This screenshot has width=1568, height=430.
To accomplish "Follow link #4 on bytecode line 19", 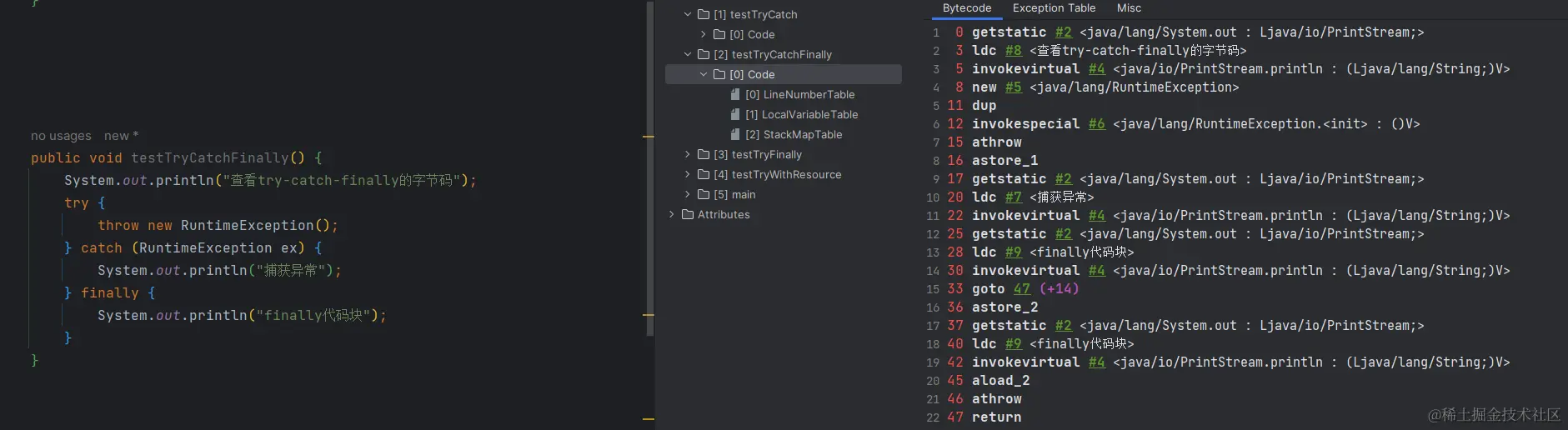I will coord(1096,362).
